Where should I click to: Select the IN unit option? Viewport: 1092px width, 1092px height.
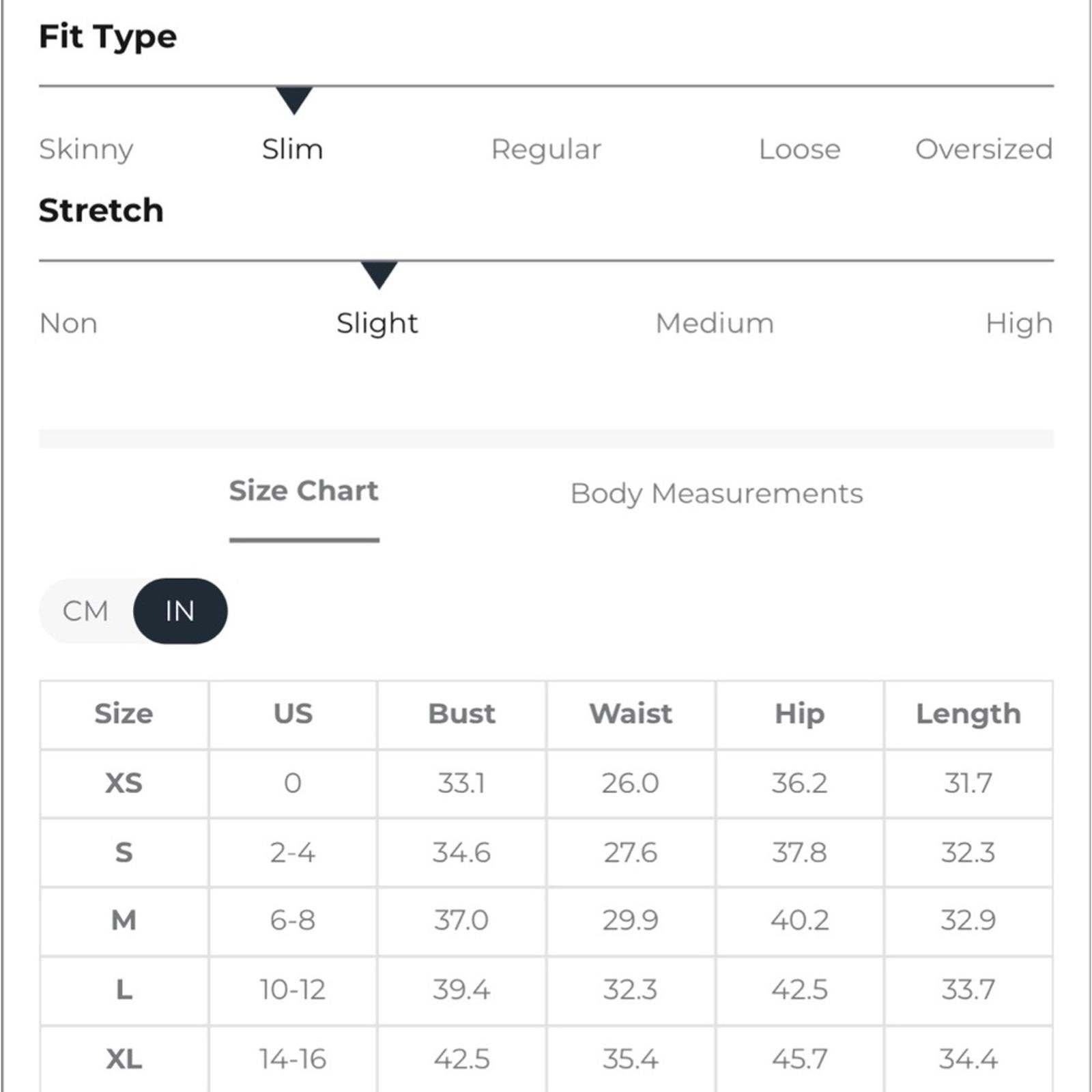click(180, 611)
